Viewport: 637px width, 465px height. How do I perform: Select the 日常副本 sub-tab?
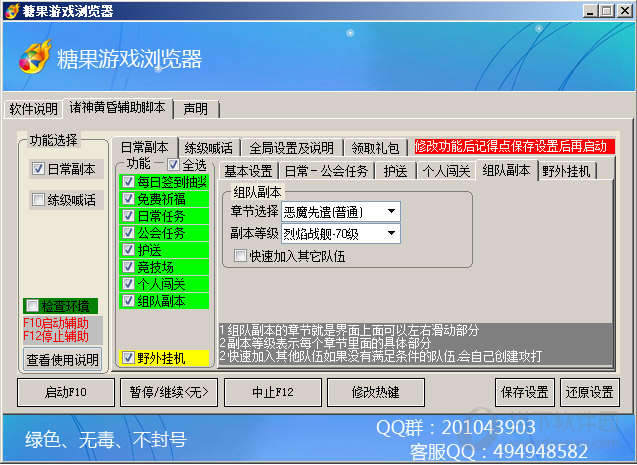[145, 147]
